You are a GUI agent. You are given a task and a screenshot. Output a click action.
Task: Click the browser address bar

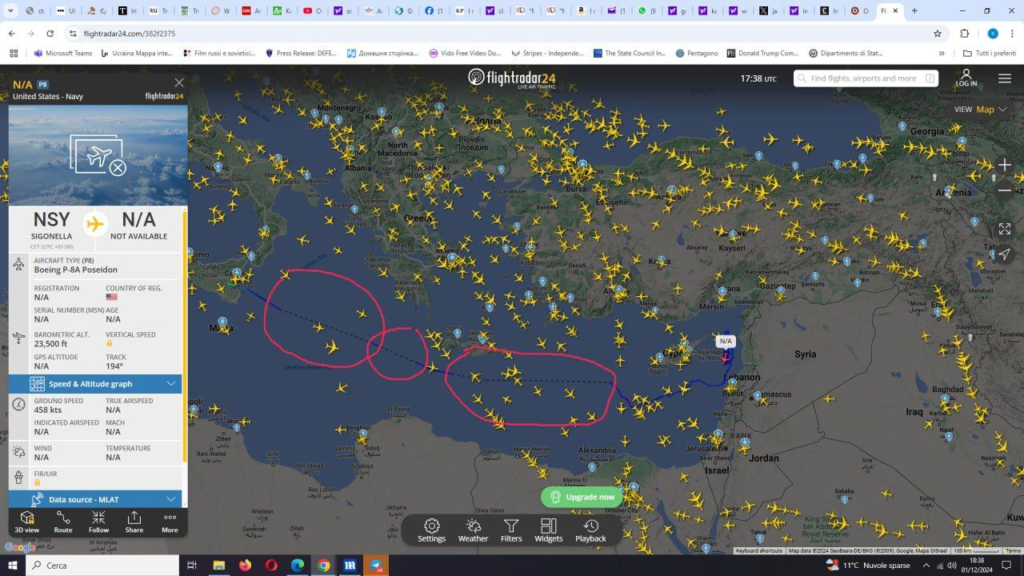(503, 33)
